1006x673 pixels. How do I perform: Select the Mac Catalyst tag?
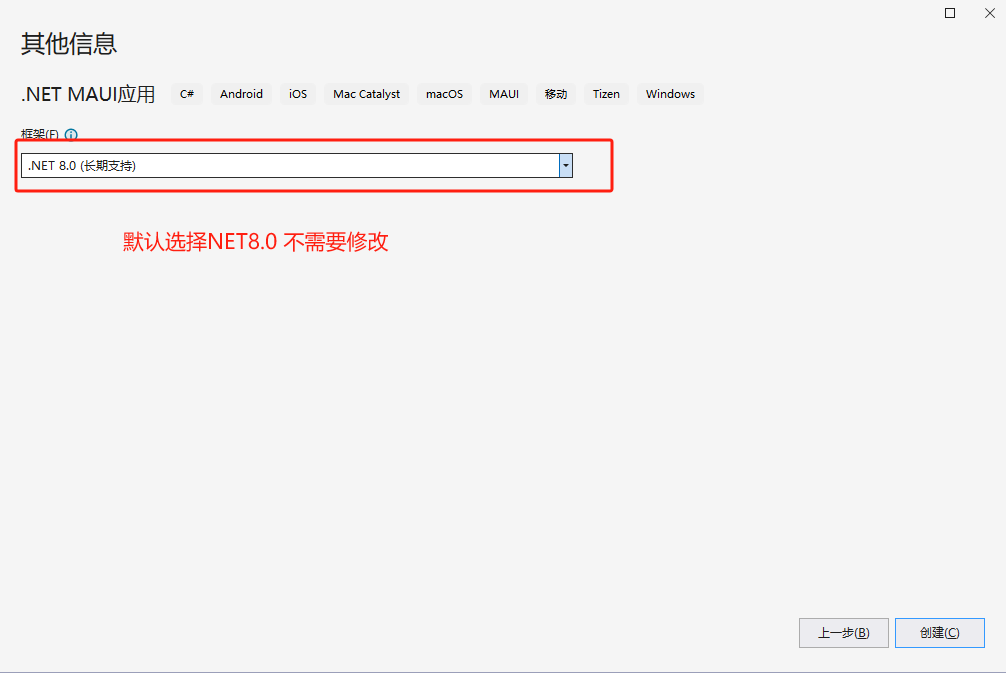click(365, 93)
